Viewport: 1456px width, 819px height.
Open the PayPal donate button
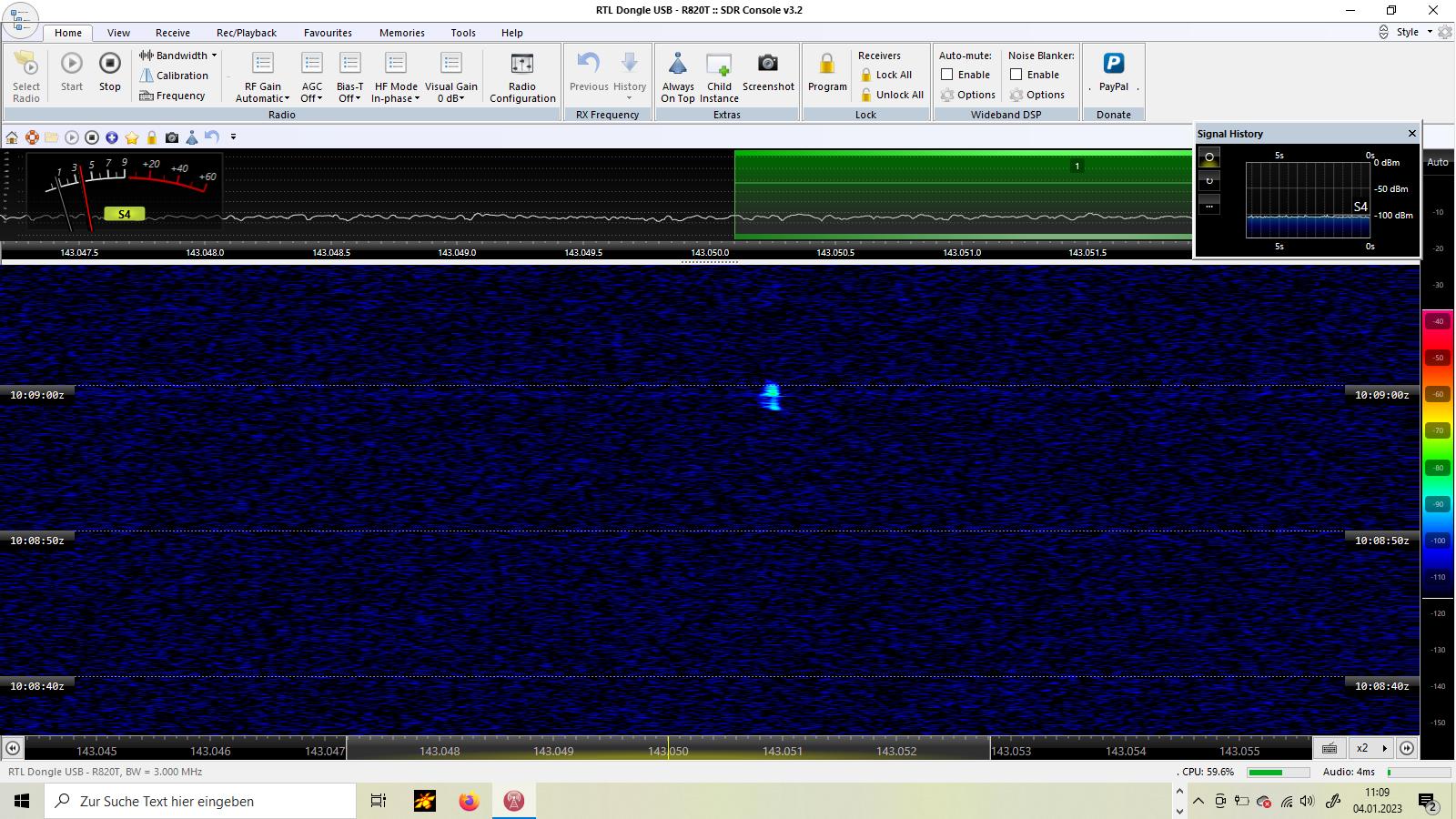pos(1114,73)
